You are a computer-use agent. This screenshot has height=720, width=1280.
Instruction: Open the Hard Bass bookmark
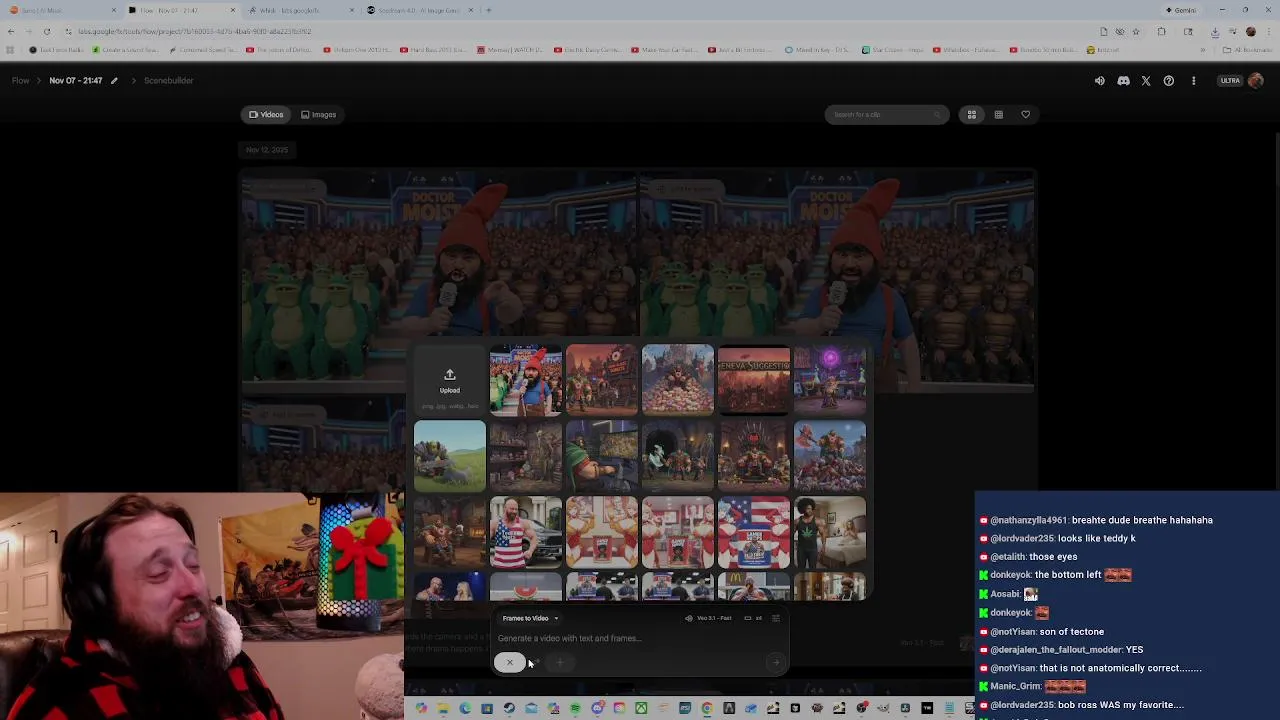[x=433, y=50]
